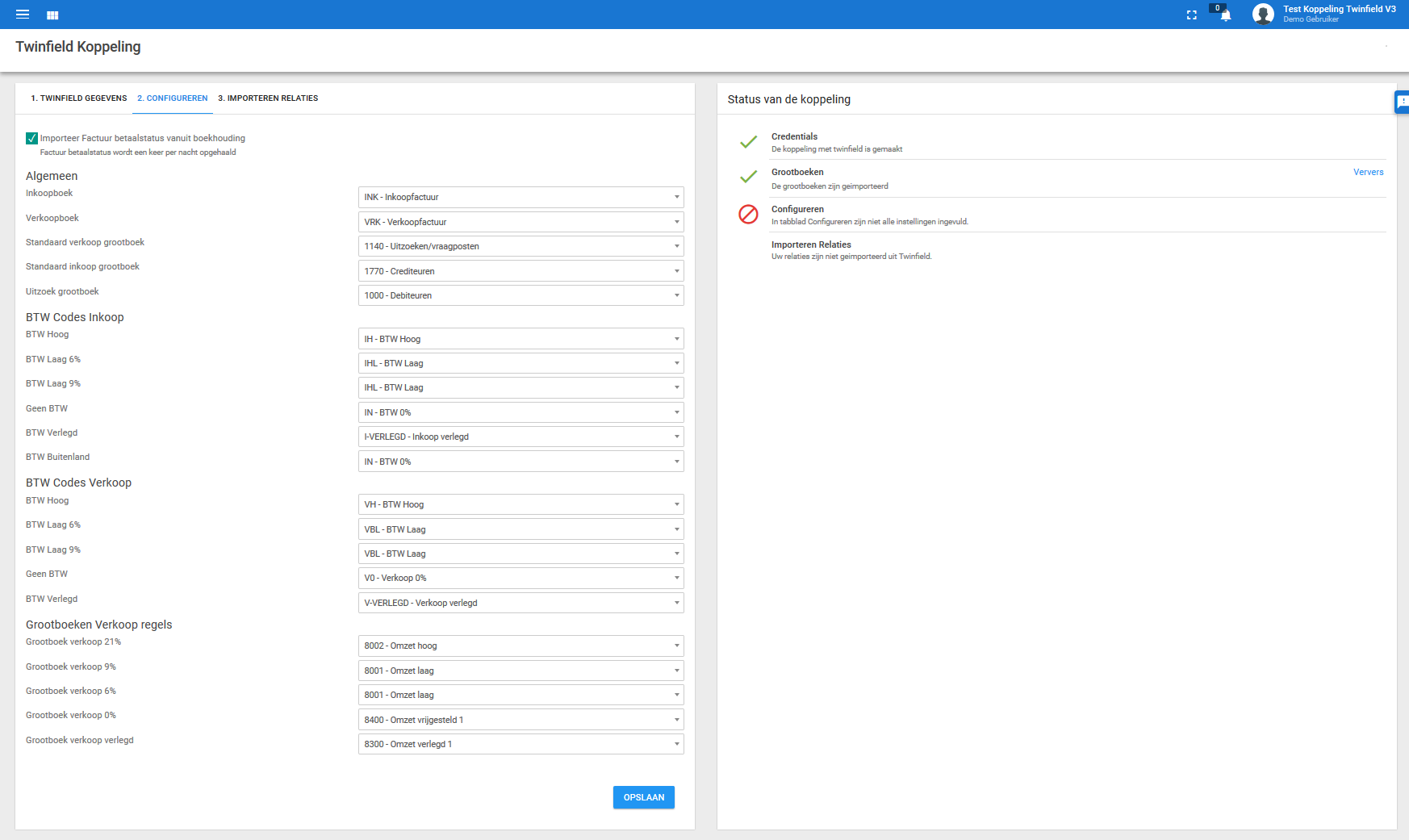Open the IN - BTW 0% Geen BTW inkoop dropdown
Screen dimensions: 1409x840
pos(521,412)
